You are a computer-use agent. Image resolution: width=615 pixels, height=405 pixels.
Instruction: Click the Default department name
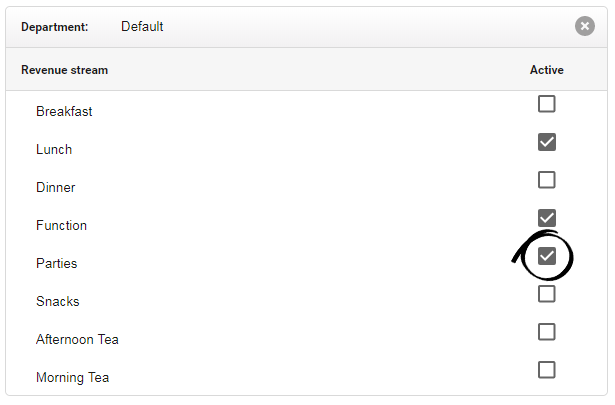(x=142, y=26)
